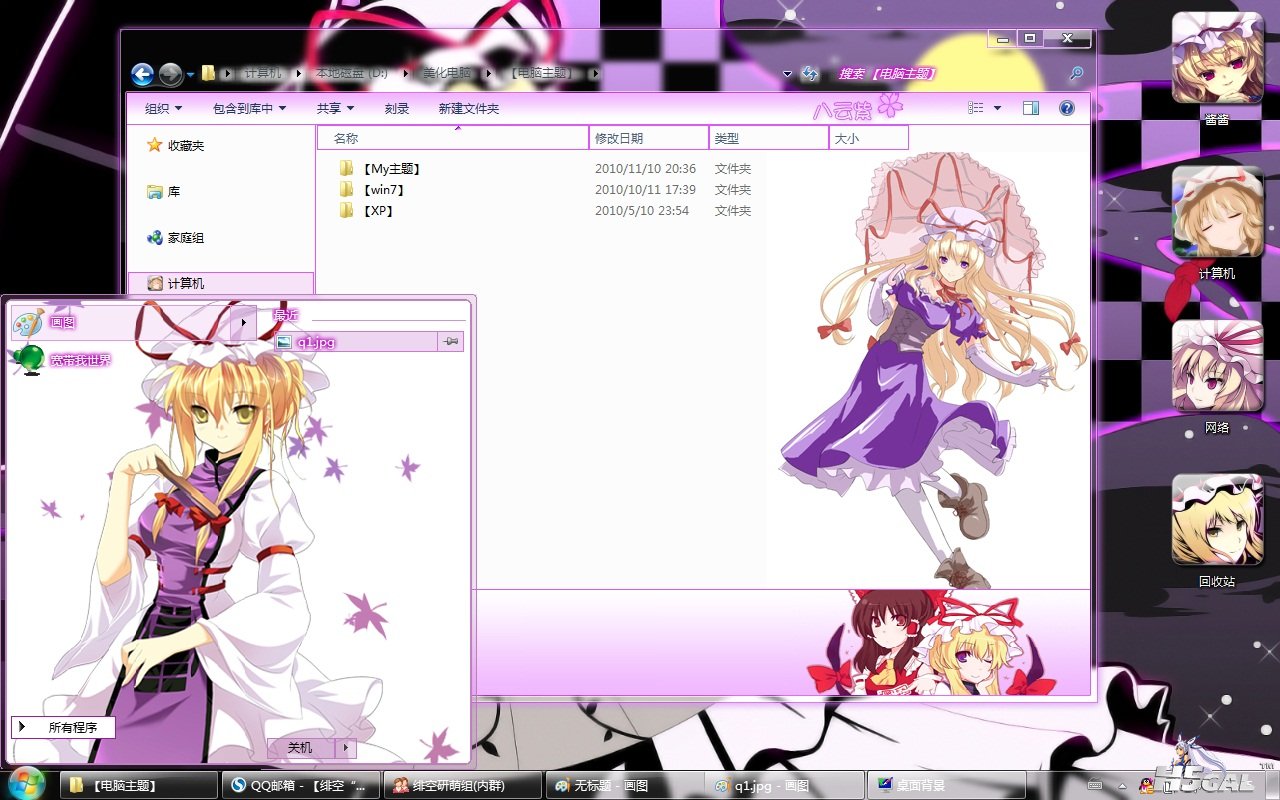Sort by the 大小 column header

click(x=869, y=138)
